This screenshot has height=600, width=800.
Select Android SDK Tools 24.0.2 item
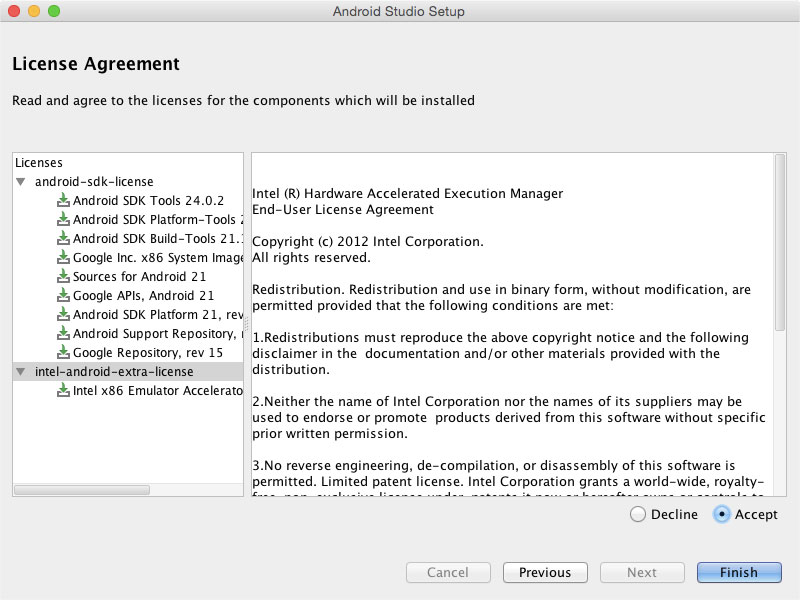148,201
